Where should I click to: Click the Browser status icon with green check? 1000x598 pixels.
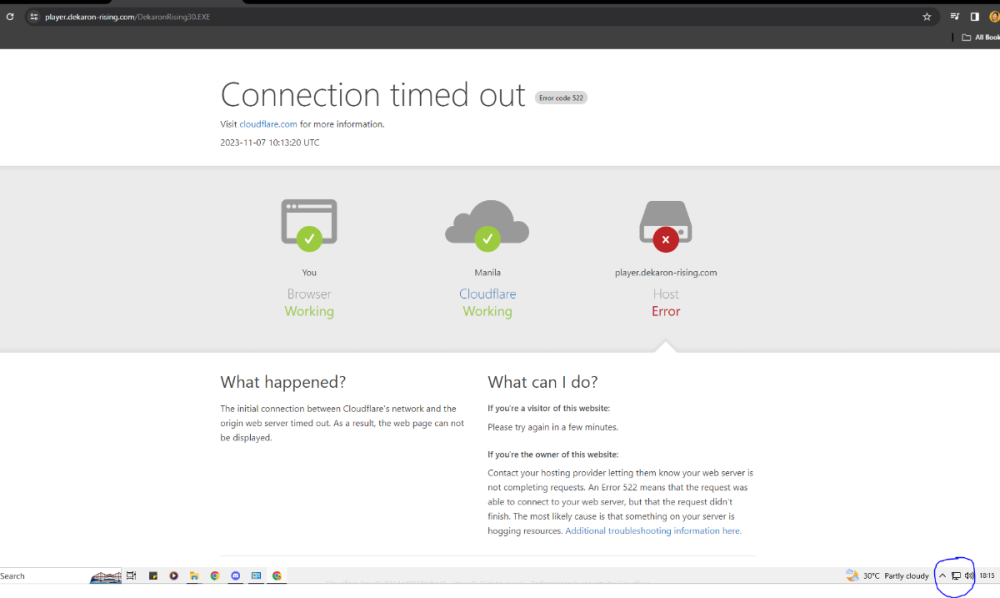[309, 225]
